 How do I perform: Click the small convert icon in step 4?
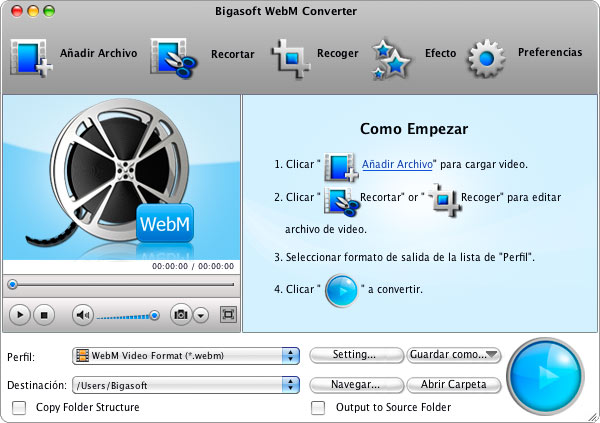tap(341, 291)
